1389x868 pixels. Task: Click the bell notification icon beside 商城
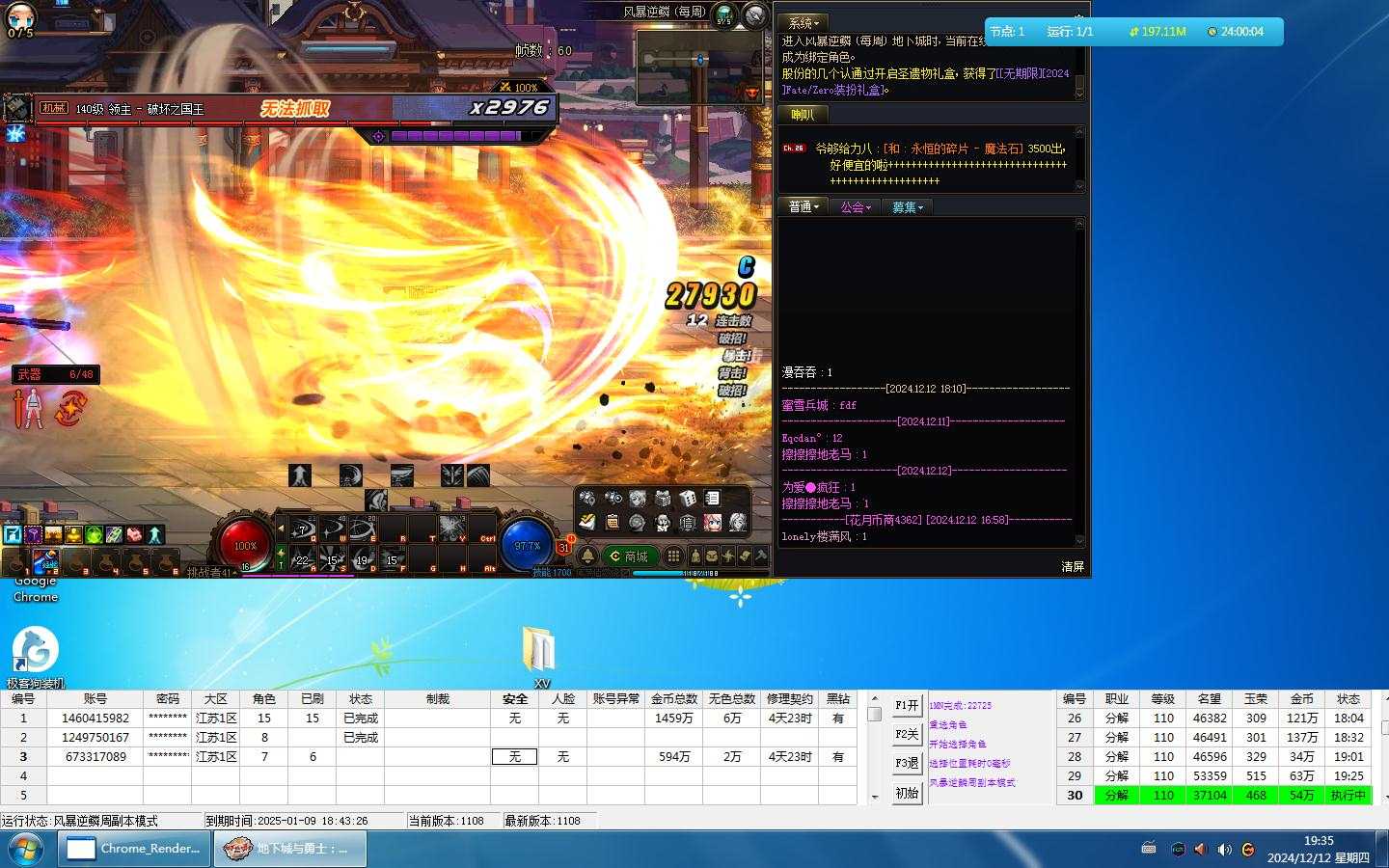tap(587, 556)
